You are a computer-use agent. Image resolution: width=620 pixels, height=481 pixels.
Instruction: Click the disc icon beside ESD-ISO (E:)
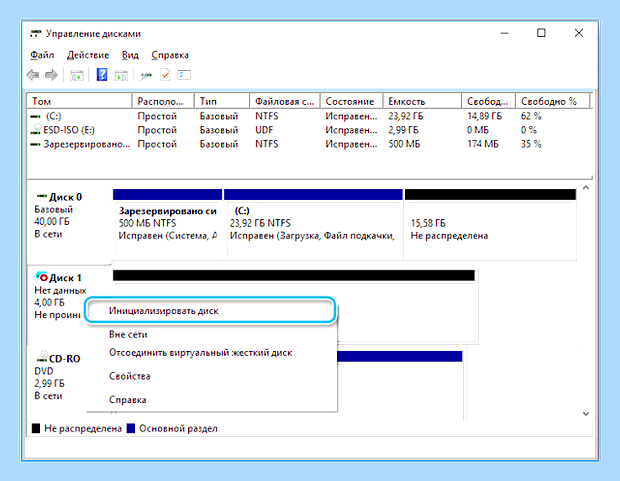click(36, 129)
